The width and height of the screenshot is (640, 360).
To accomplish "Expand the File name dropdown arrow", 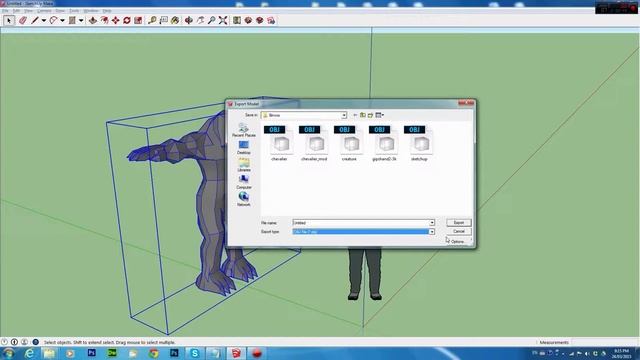I will click(x=432, y=223).
